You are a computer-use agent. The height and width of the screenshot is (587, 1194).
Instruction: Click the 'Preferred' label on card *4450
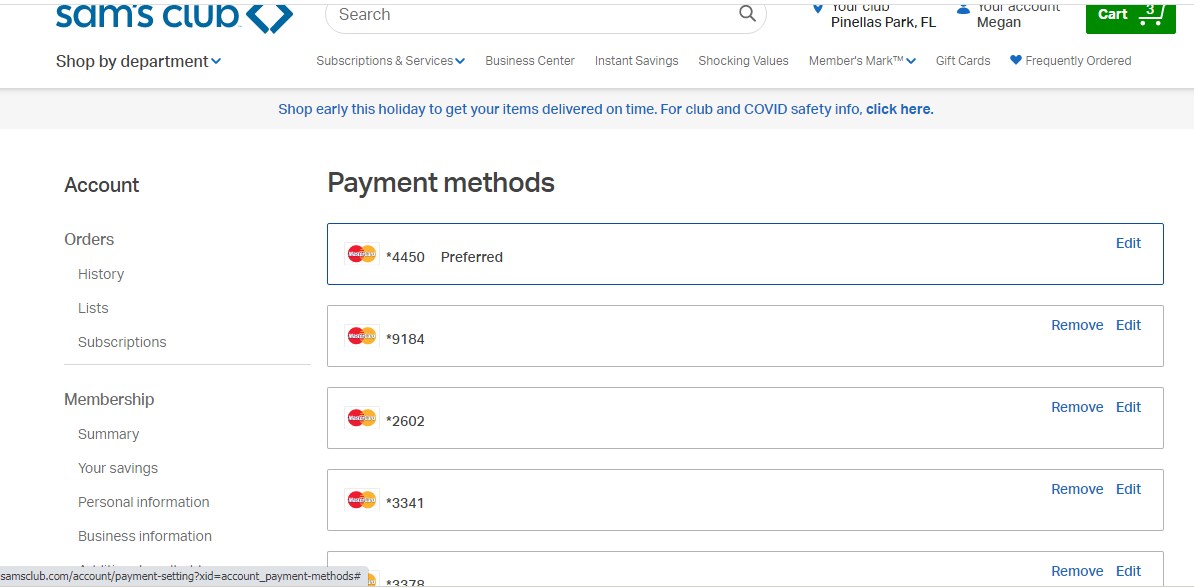click(471, 257)
